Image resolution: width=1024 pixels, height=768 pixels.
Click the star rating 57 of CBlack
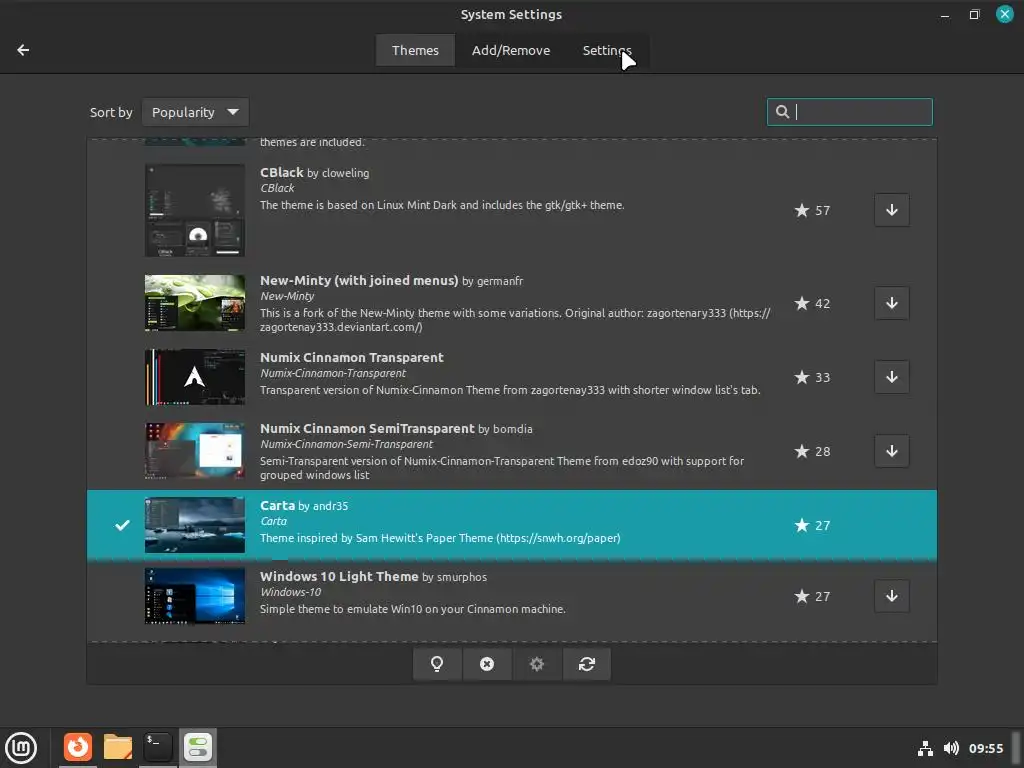point(812,210)
